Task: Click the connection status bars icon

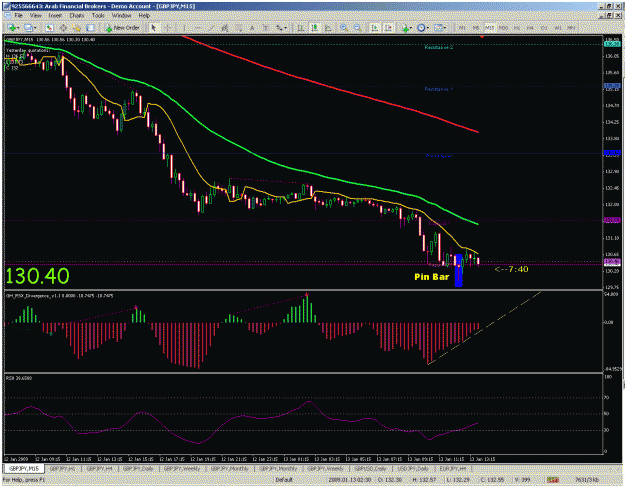Action: pyautogui.click(x=552, y=480)
